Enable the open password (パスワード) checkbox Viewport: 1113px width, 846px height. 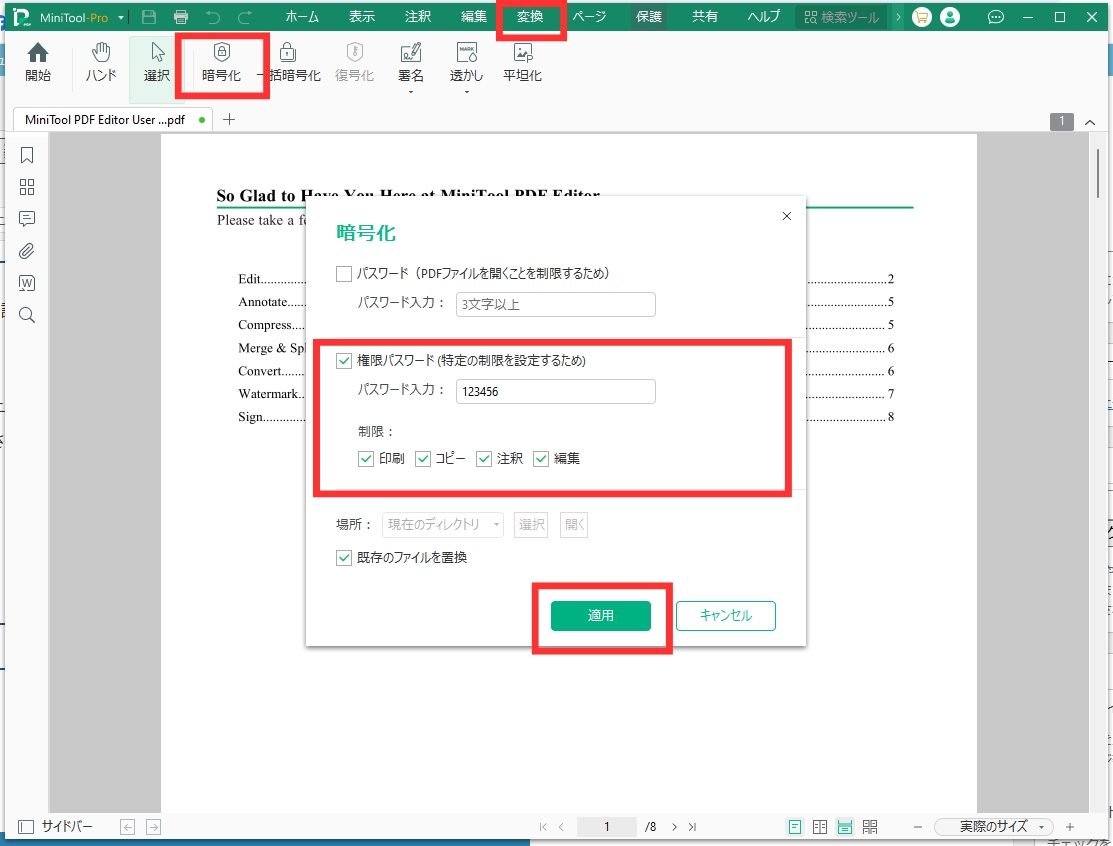(344, 274)
